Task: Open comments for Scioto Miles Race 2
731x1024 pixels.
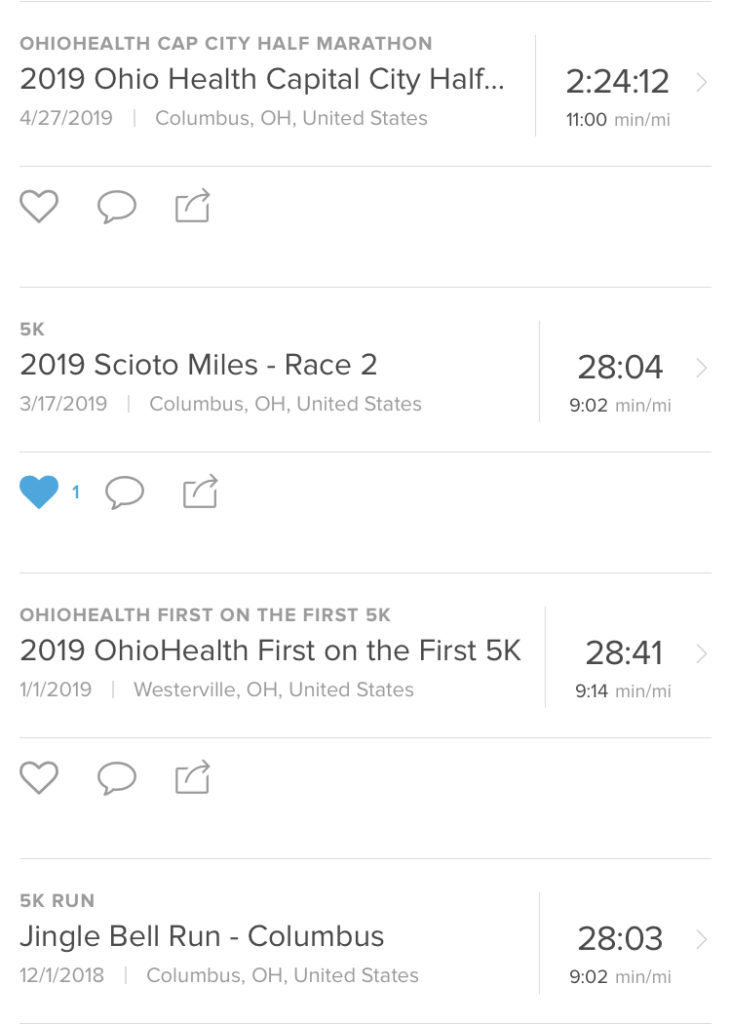Action: pos(125,492)
